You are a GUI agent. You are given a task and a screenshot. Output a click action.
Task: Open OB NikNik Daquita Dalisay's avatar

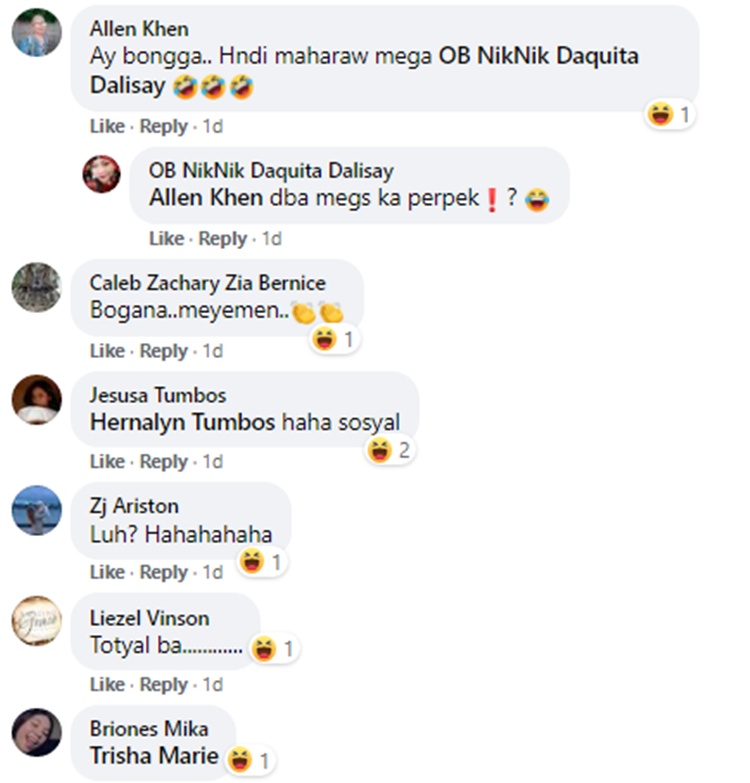point(101,174)
